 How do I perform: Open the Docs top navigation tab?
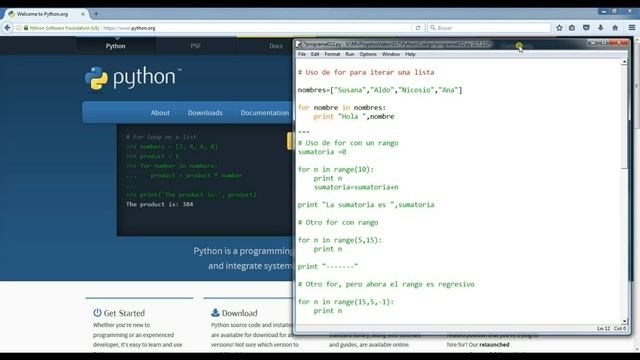coord(276,46)
